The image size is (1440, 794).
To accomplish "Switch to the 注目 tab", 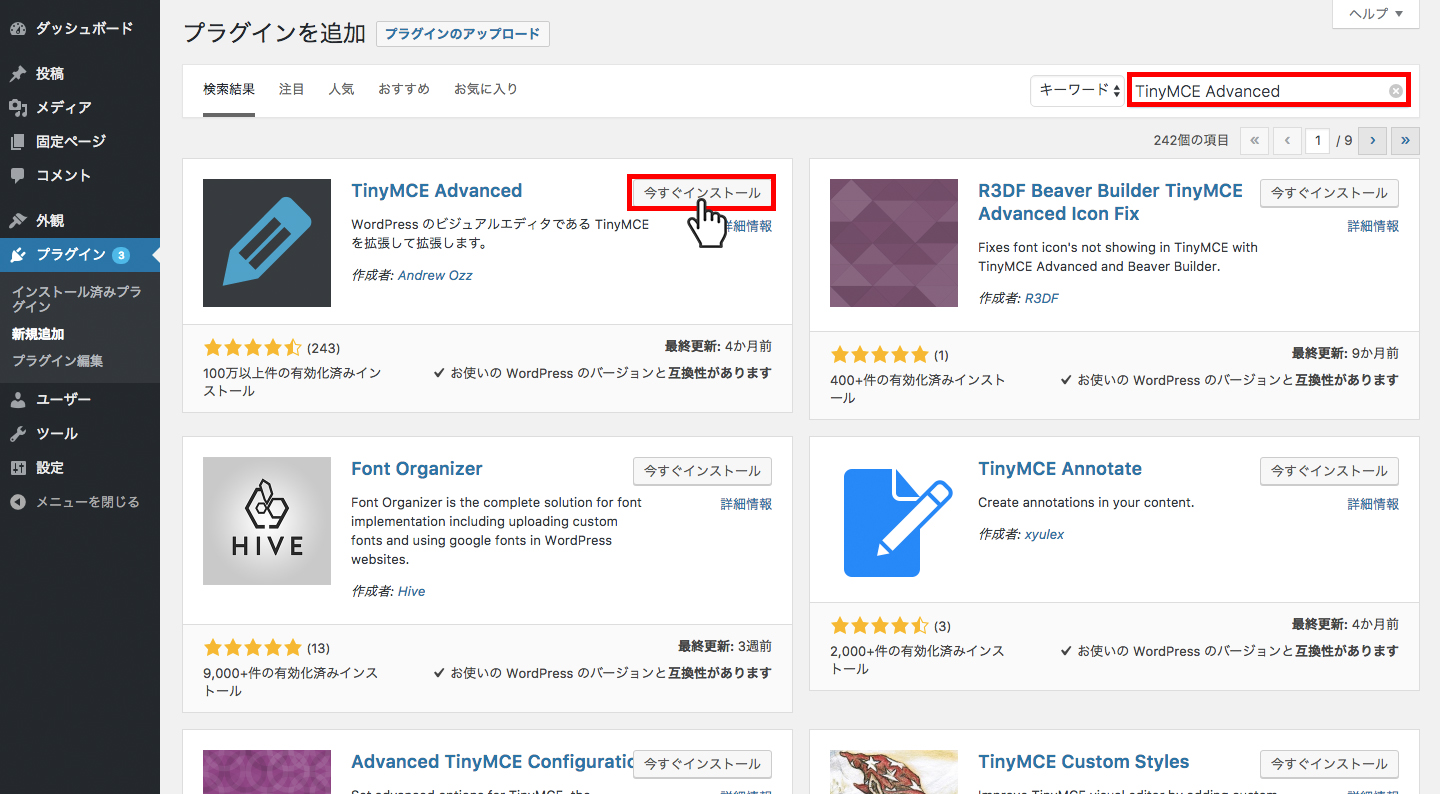I will click(292, 89).
